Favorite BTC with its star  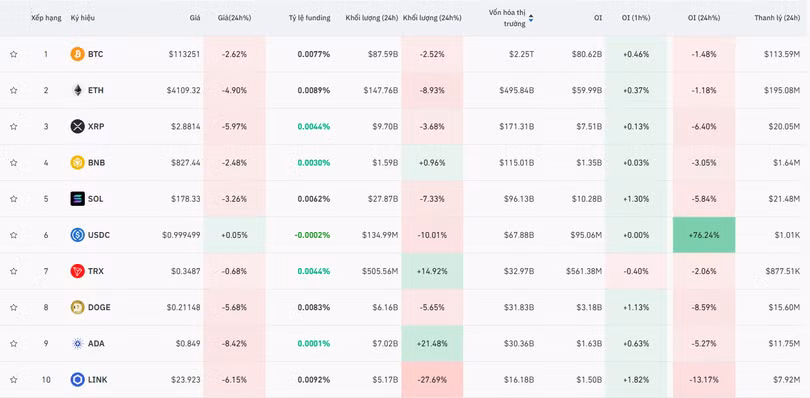point(13,54)
